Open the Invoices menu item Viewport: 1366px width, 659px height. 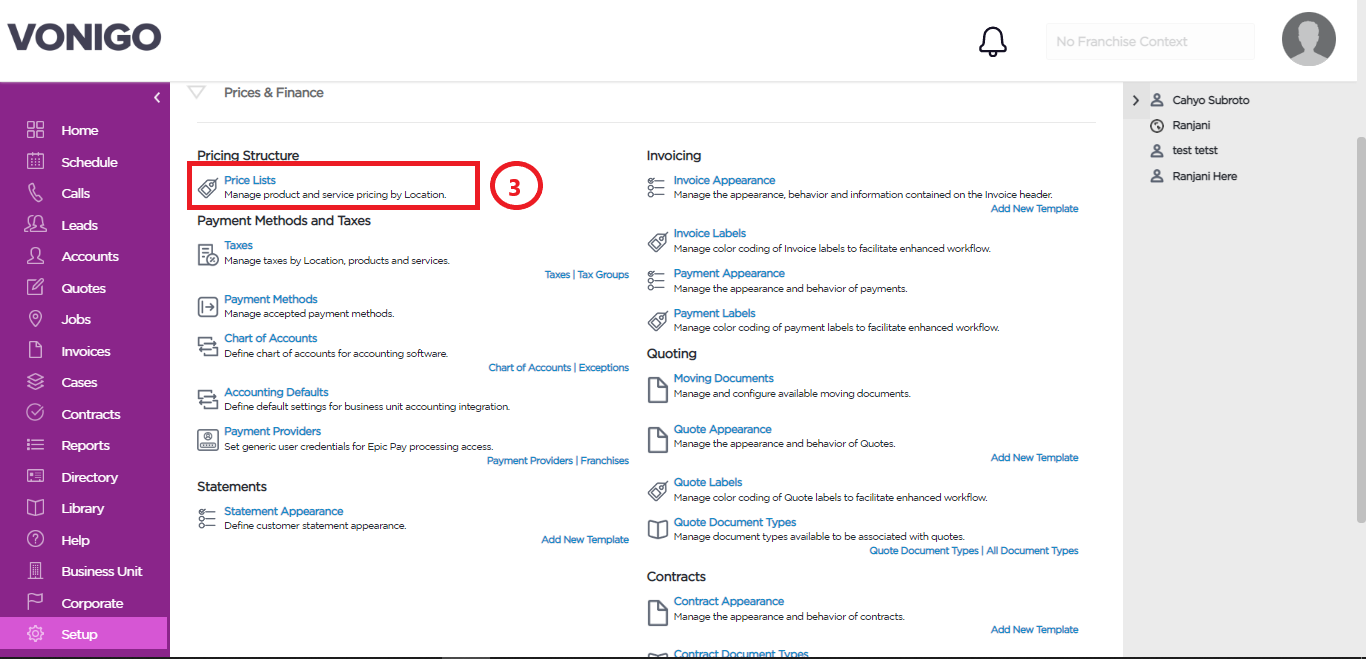pos(86,351)
